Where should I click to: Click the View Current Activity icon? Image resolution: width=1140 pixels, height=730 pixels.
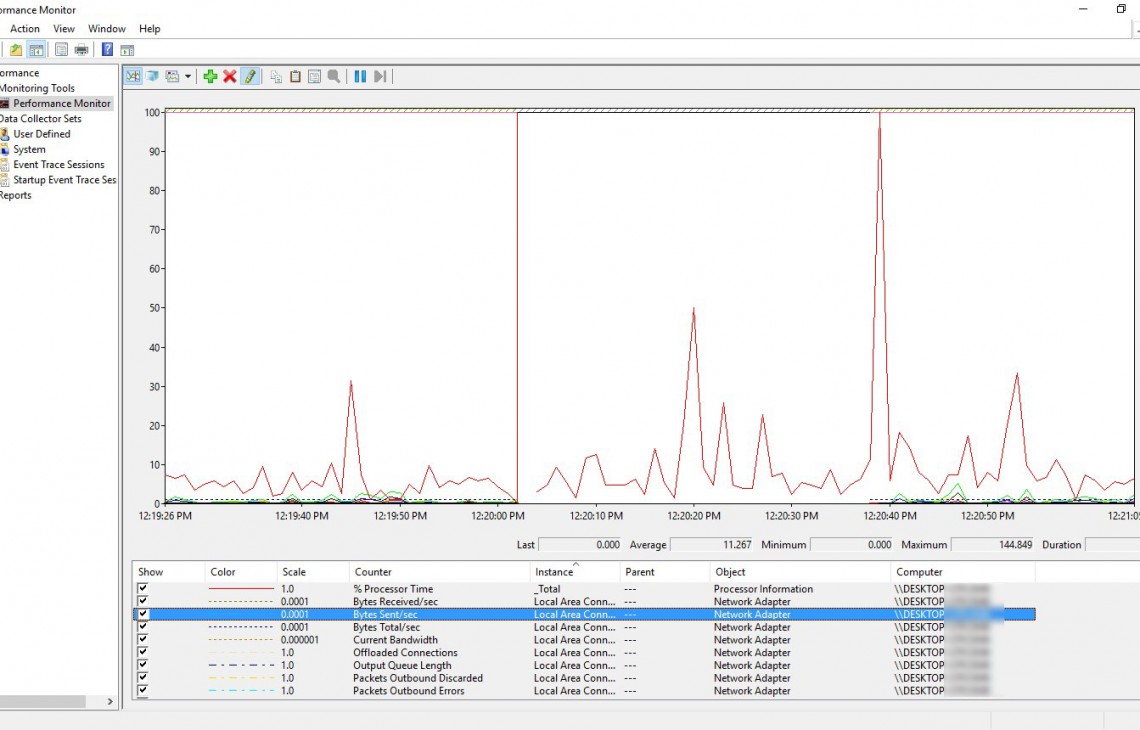(x=133, y=76)
